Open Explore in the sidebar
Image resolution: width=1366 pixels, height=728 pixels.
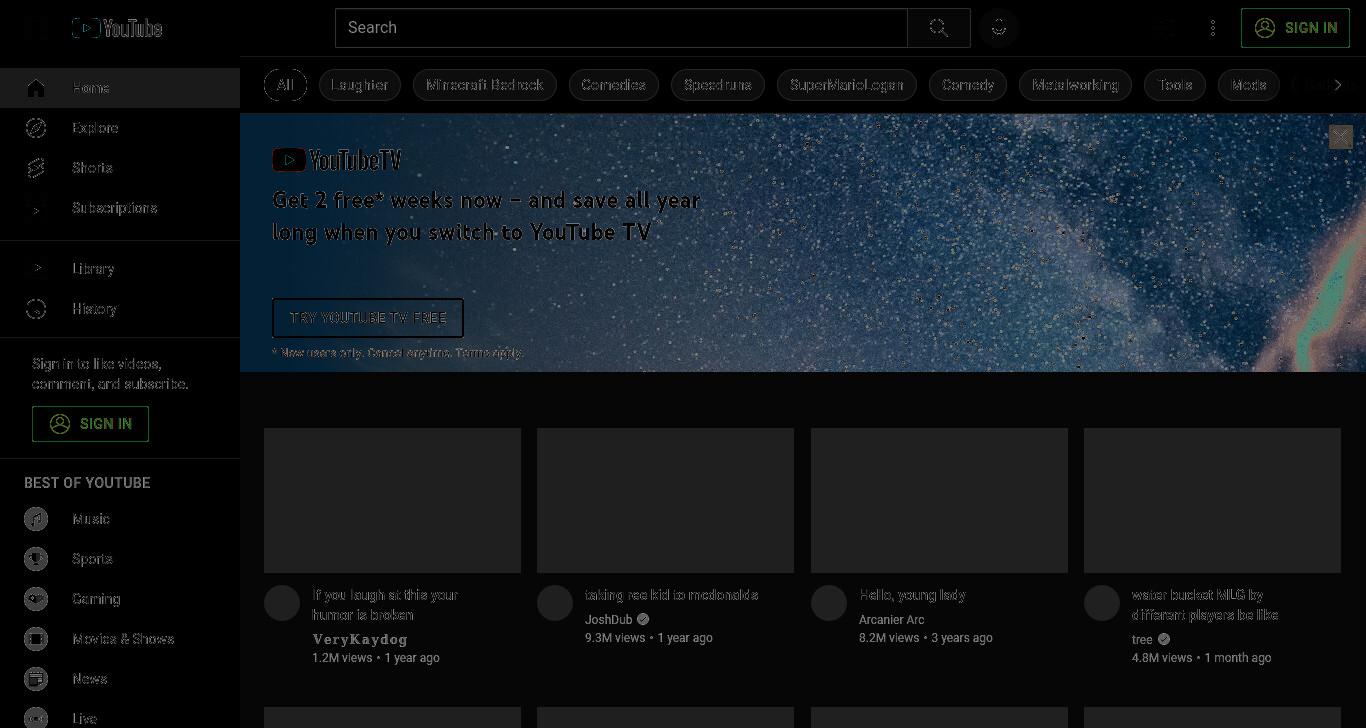pos(120,128)
